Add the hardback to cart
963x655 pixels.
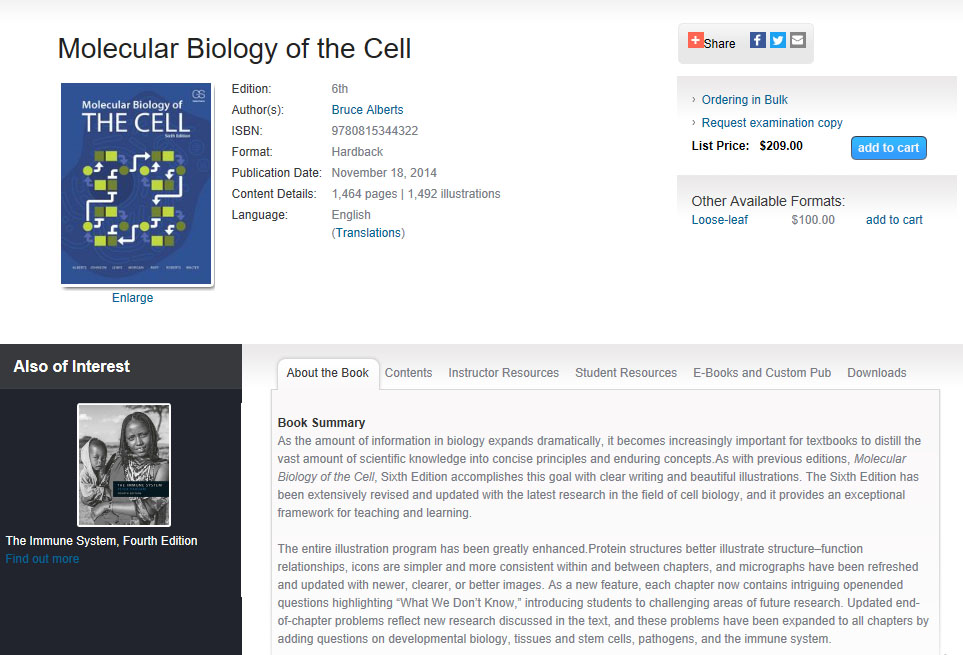point(888,148)
